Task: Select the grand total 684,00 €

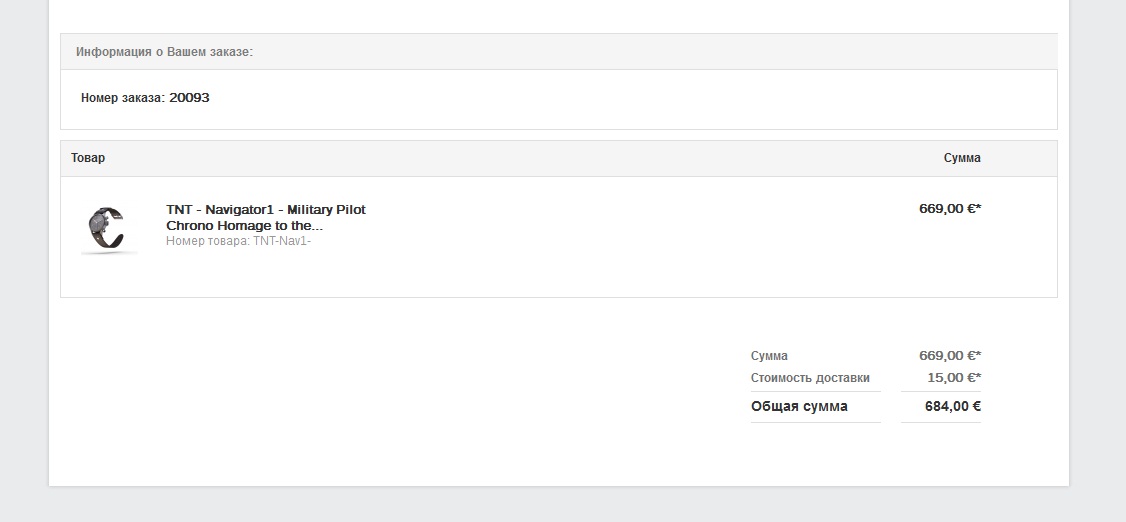Action: (953, 406)
